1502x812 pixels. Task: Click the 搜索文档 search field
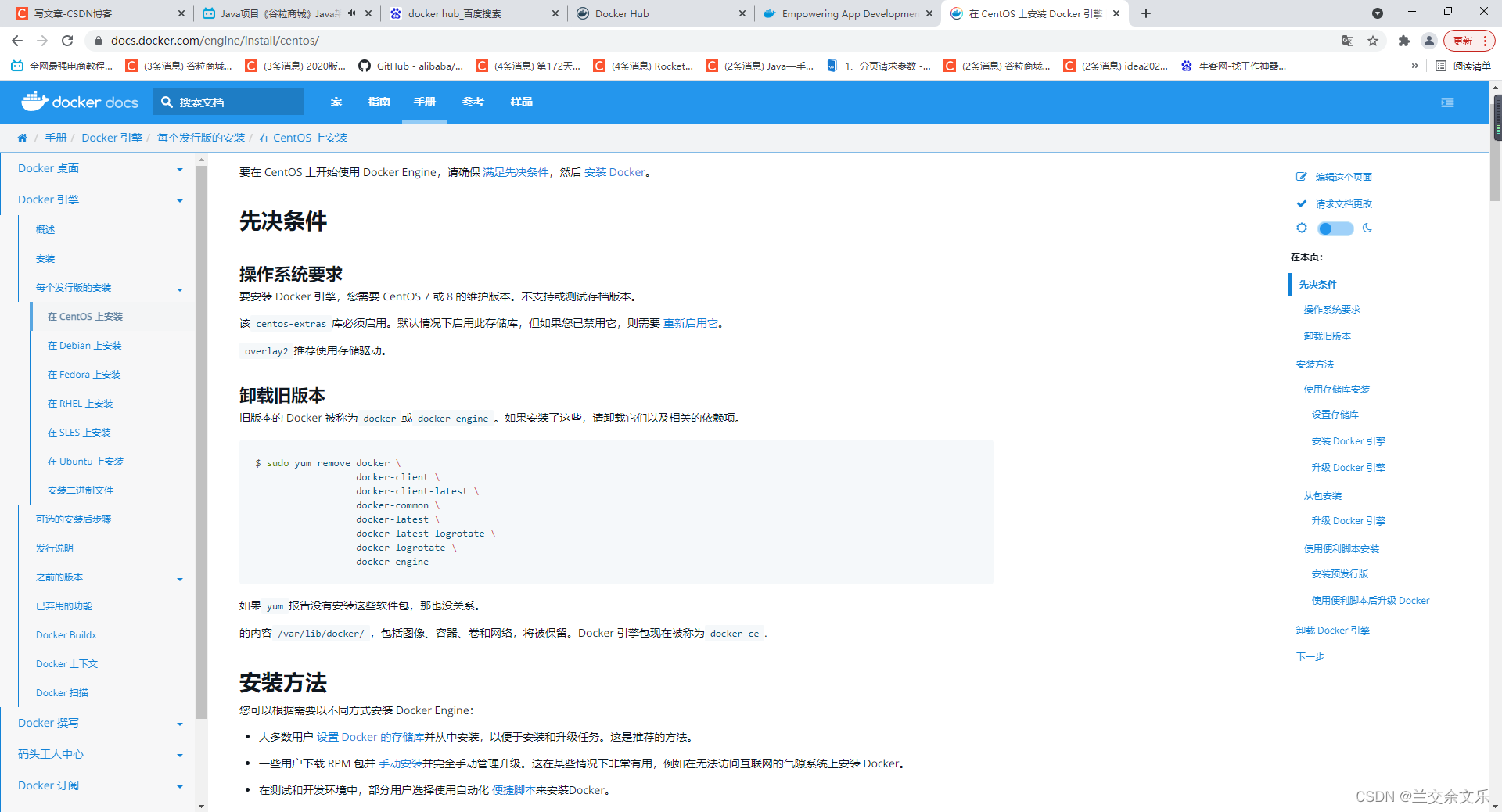228,102
